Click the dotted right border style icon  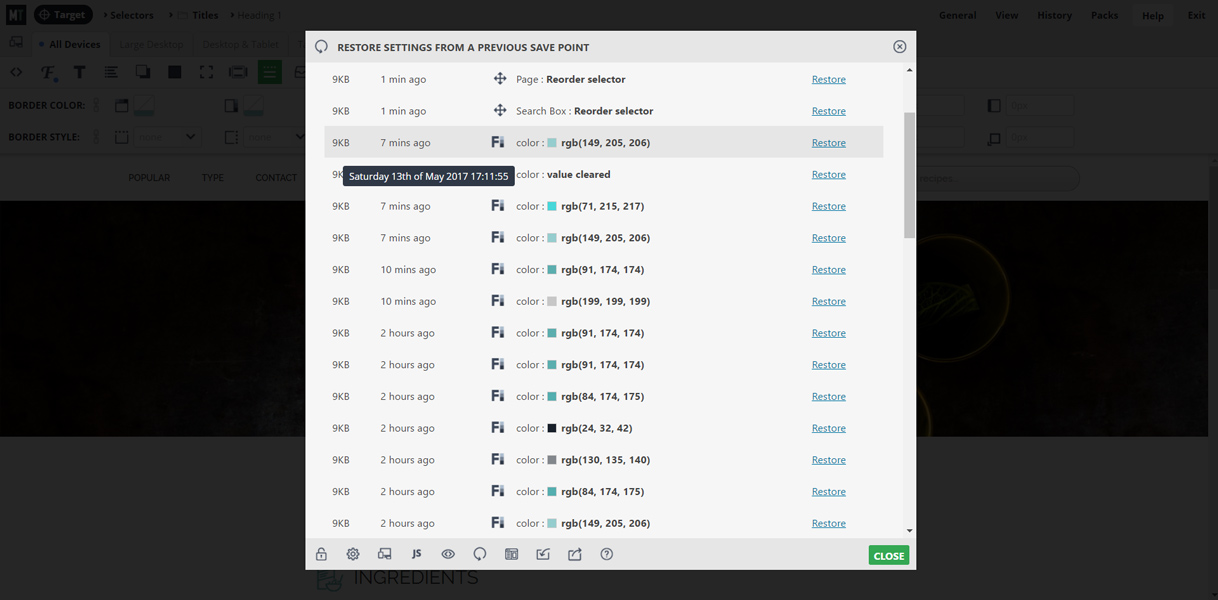coord(231,137)
